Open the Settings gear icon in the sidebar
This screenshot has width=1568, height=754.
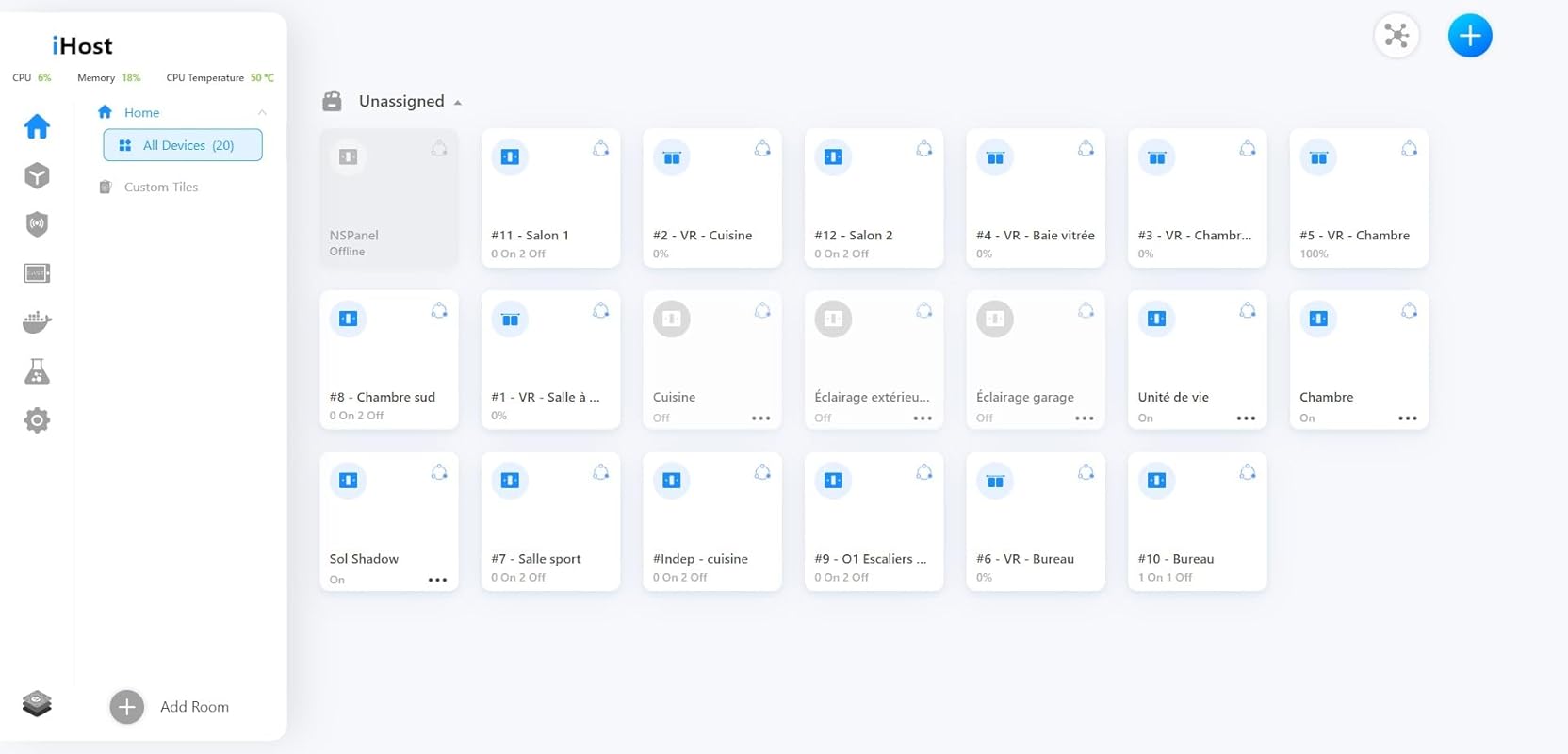[x=37, y=420]
